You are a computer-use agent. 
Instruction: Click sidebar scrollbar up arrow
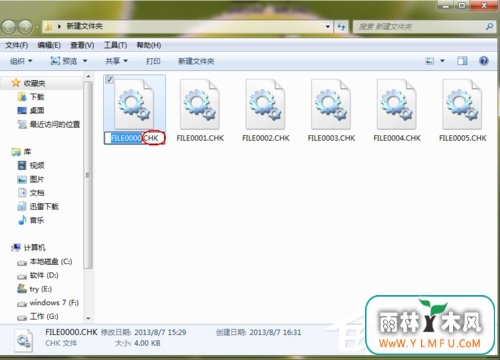pos(88,77)
